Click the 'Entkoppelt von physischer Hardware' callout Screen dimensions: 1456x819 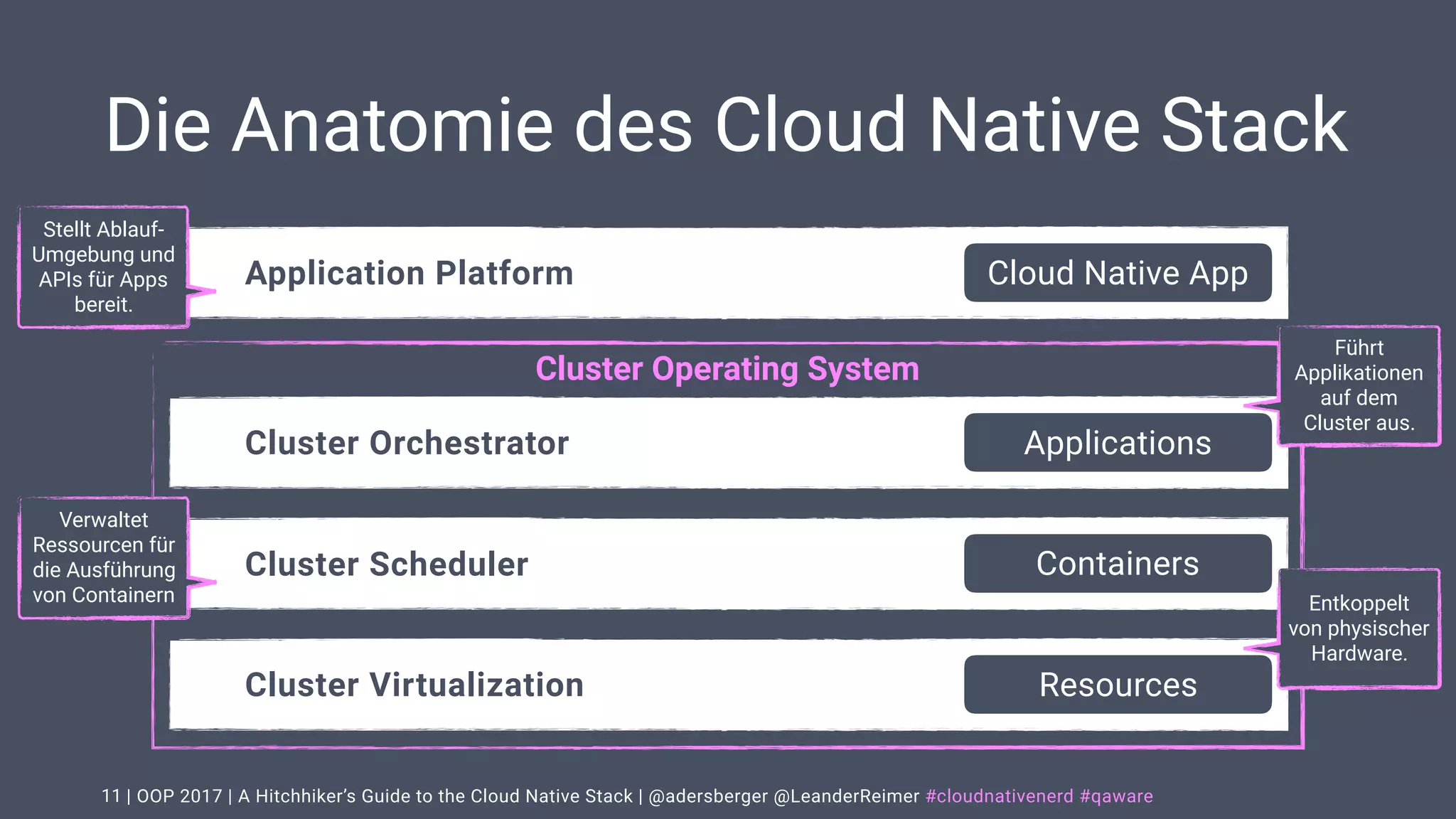pyautogui.click(x=1359, y=628)
